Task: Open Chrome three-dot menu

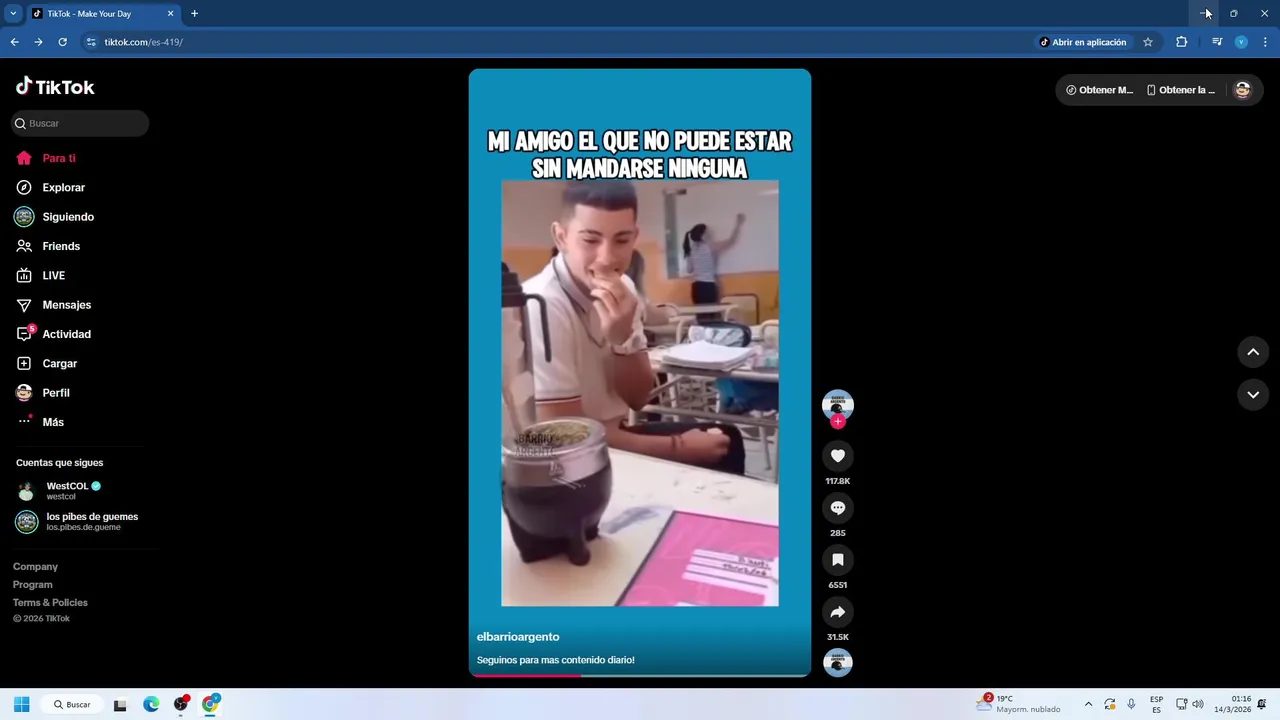Action: [1265, 42]
